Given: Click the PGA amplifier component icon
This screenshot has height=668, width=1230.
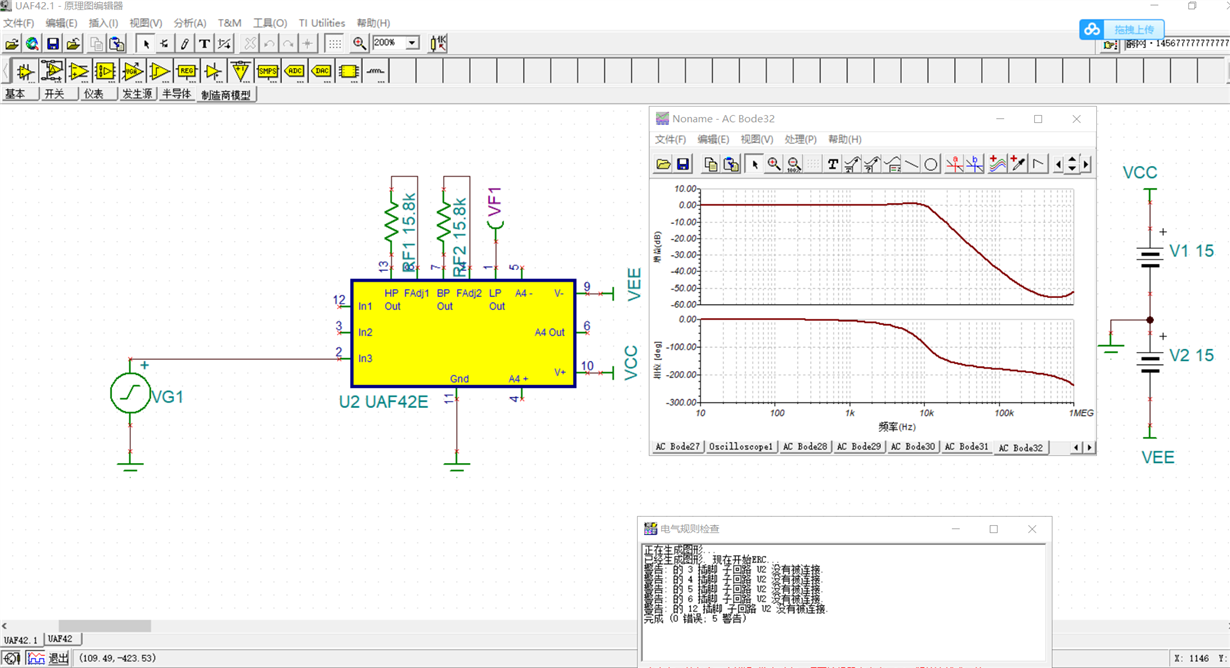Looking at the screenshot, I should tap(132, 71).
